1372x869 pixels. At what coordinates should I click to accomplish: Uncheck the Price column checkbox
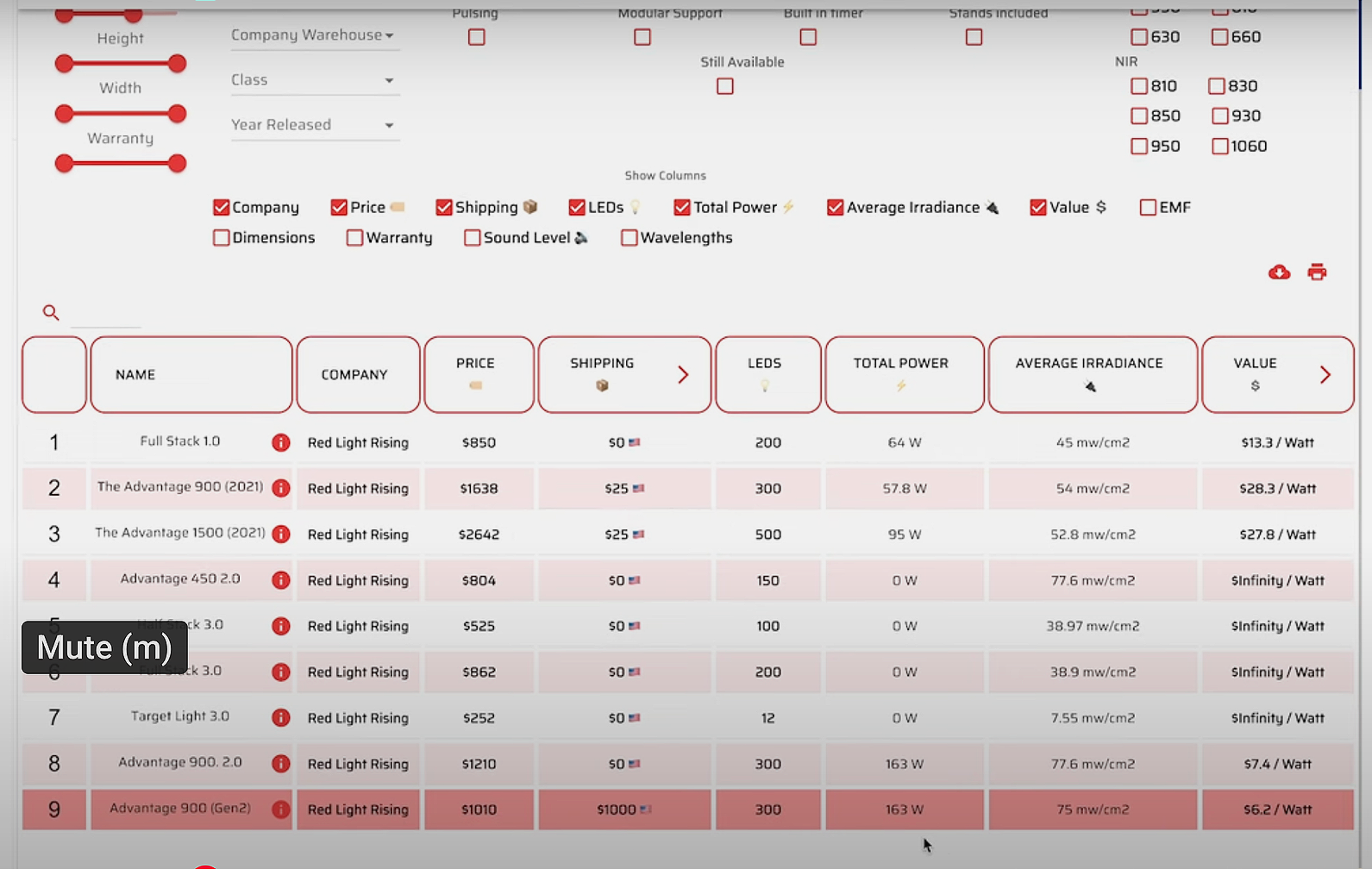(339, 208)
